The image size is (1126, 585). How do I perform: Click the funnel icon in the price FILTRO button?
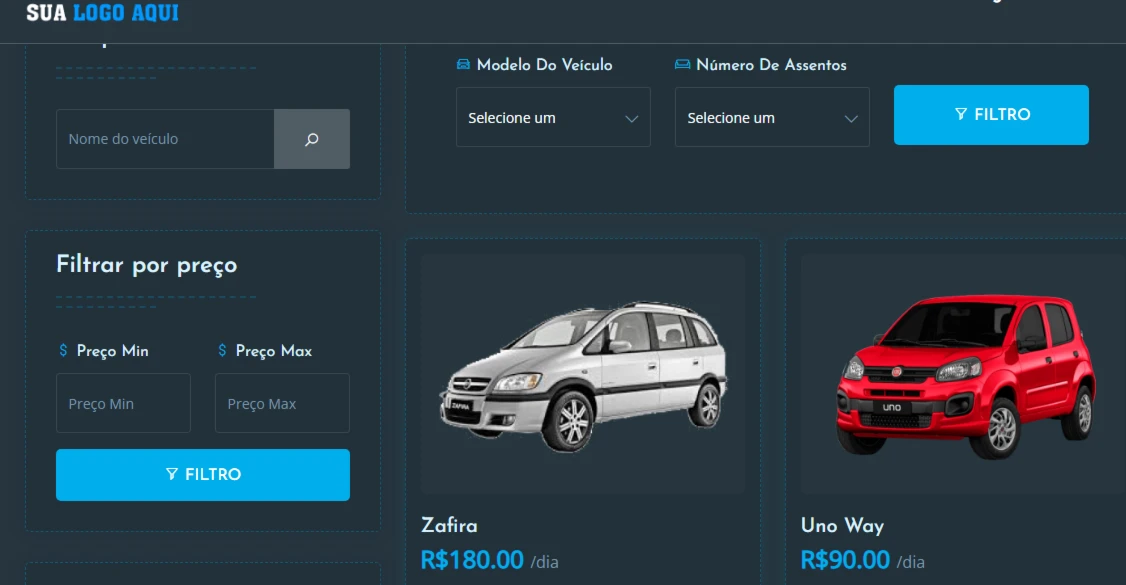coord(172,474)
